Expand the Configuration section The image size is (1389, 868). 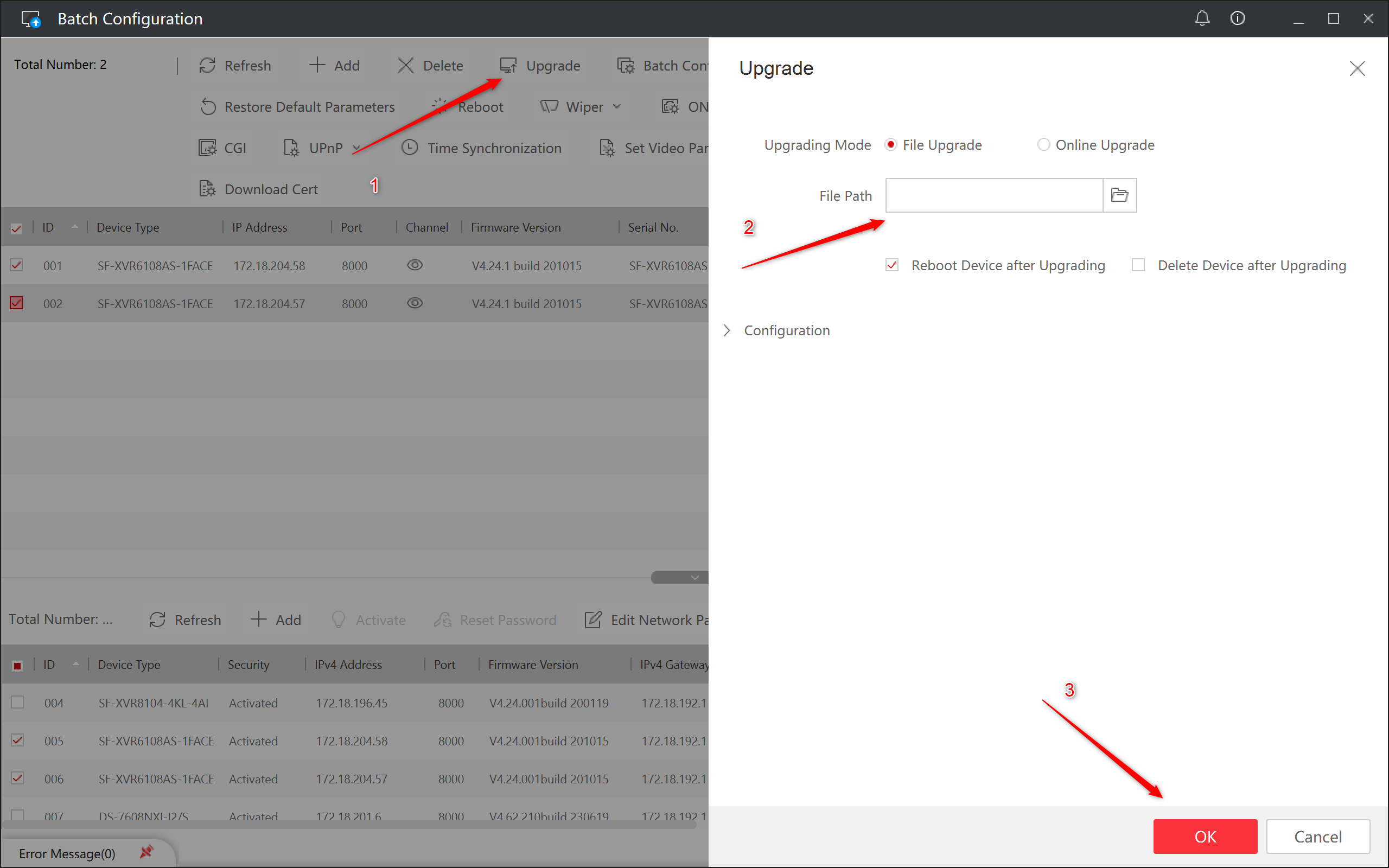[727, 330]
